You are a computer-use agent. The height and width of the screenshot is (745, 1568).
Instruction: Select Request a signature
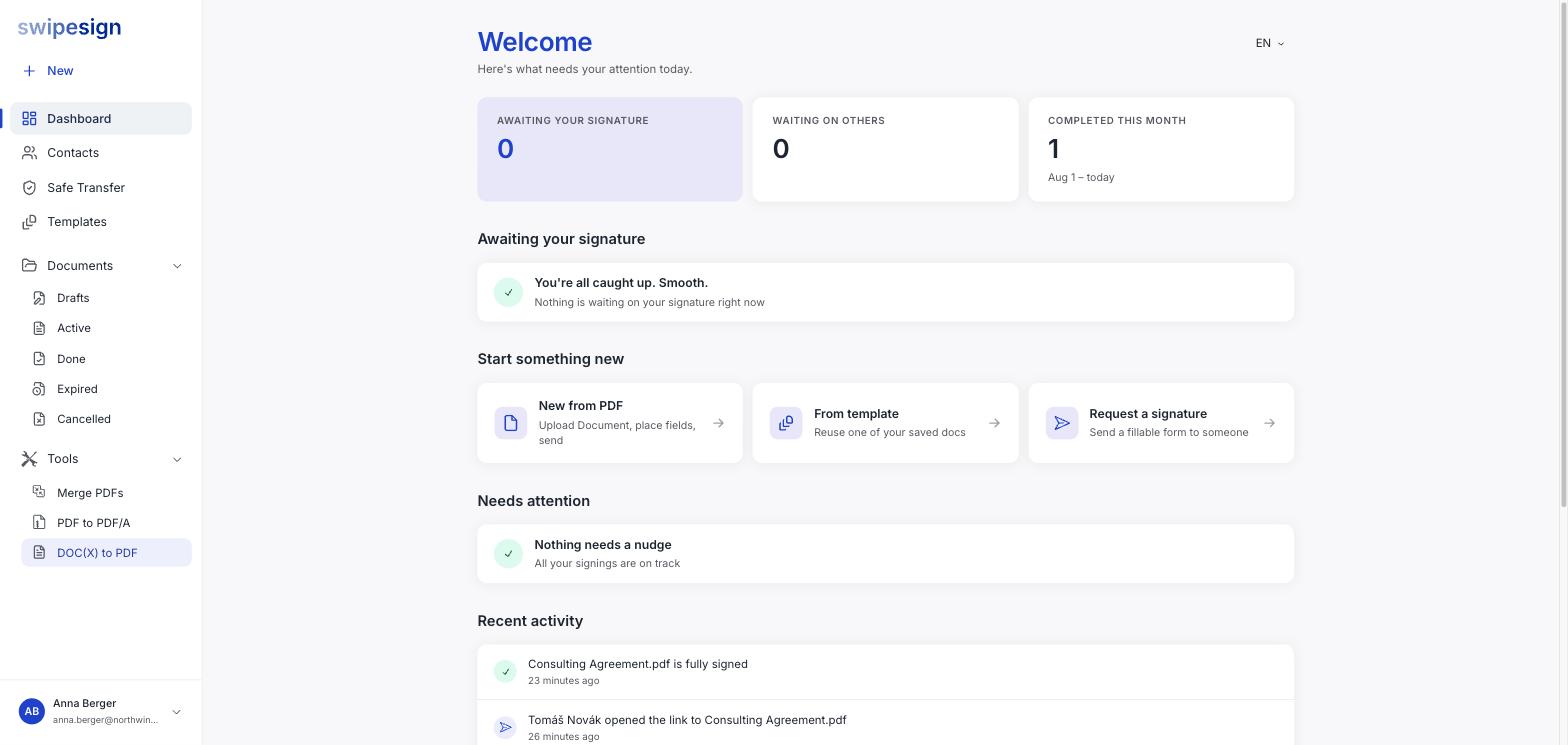[1161, 423]
